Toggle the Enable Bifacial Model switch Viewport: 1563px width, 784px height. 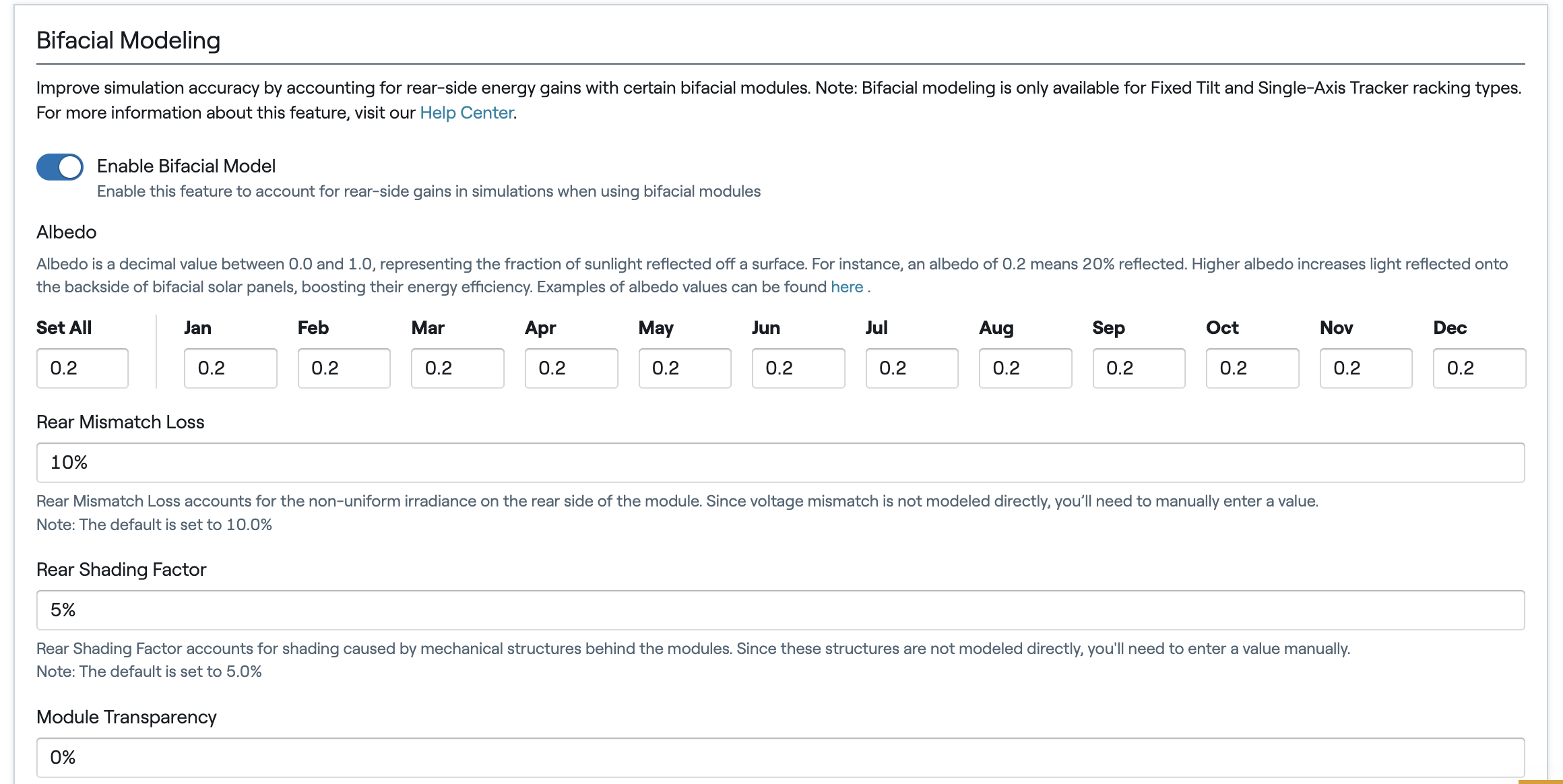(60, 167)
